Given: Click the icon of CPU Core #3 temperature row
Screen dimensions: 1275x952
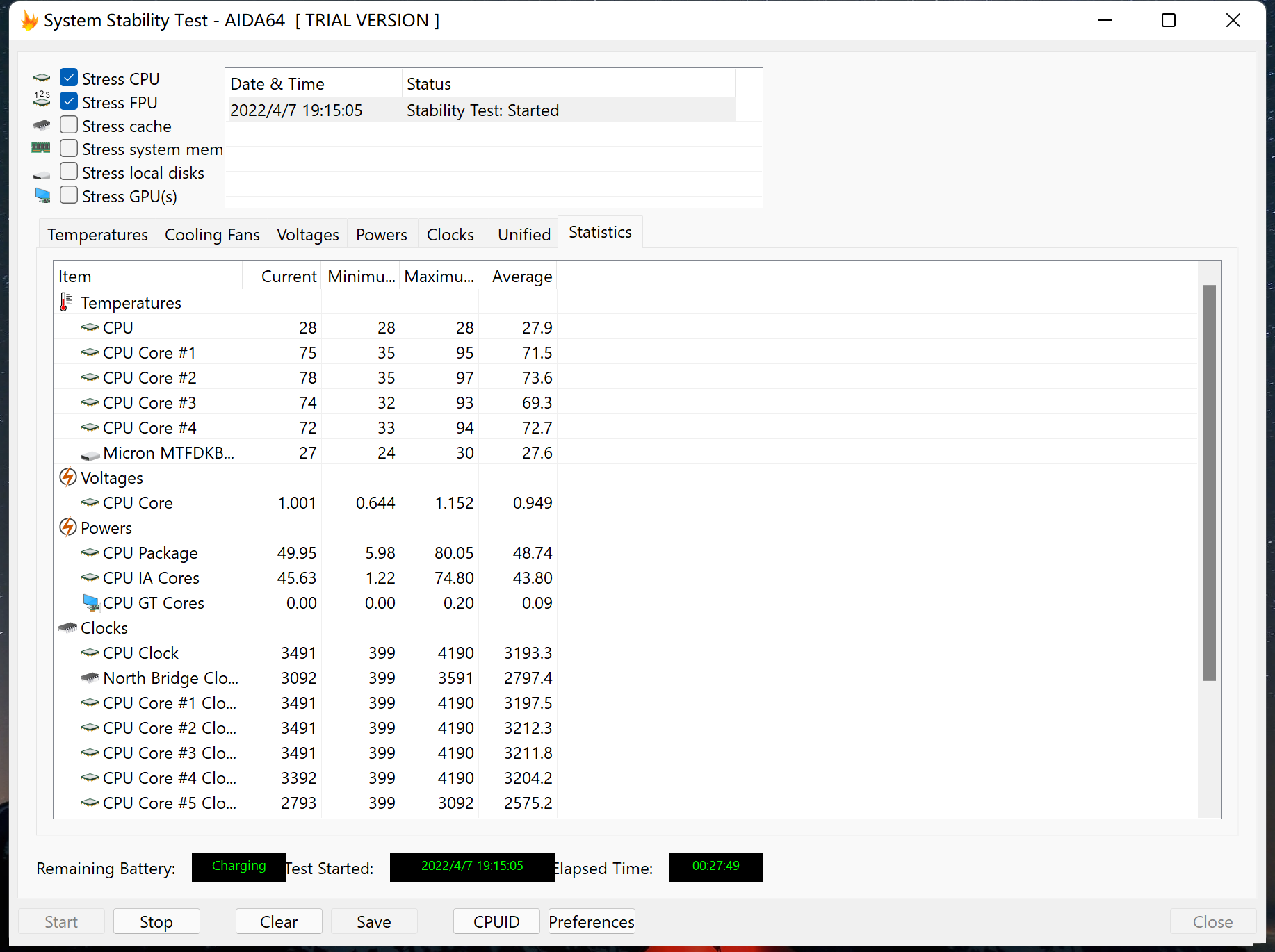Looking at the screenshot, I should click(90, 402).
